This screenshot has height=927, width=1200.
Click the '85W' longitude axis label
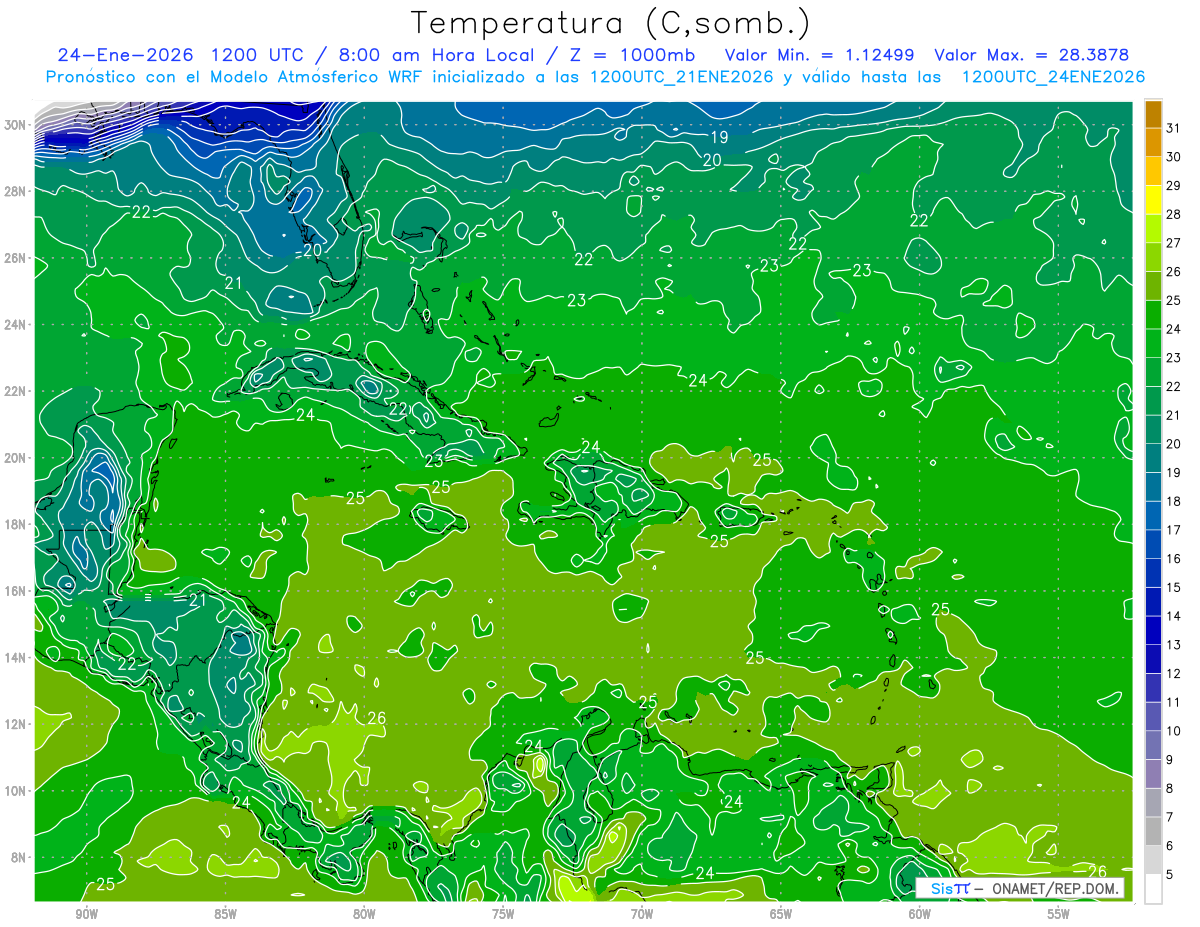[x=225, y=914]
